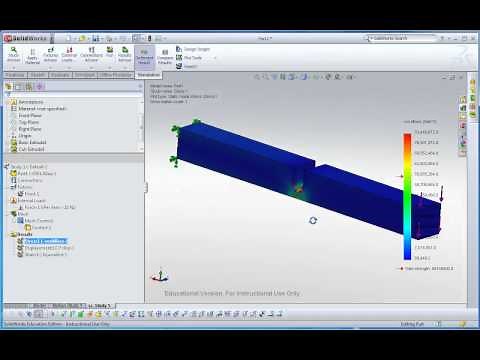Switch to the Features tab
The width and height of the screenshot is (480, 360).
coord(15,75)
